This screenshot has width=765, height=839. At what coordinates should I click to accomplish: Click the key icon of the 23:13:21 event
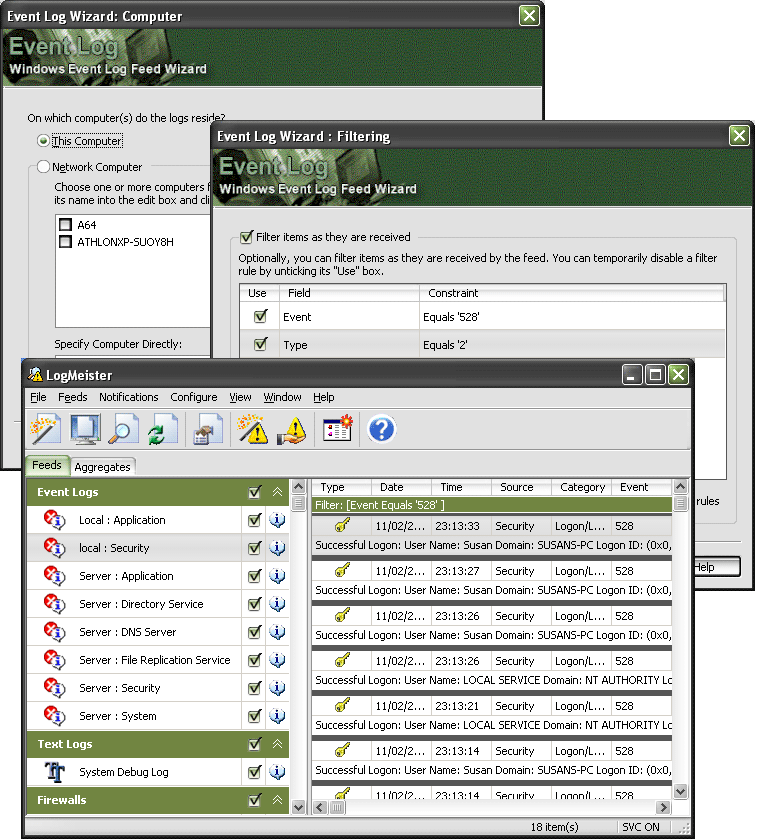coord(342,705)
